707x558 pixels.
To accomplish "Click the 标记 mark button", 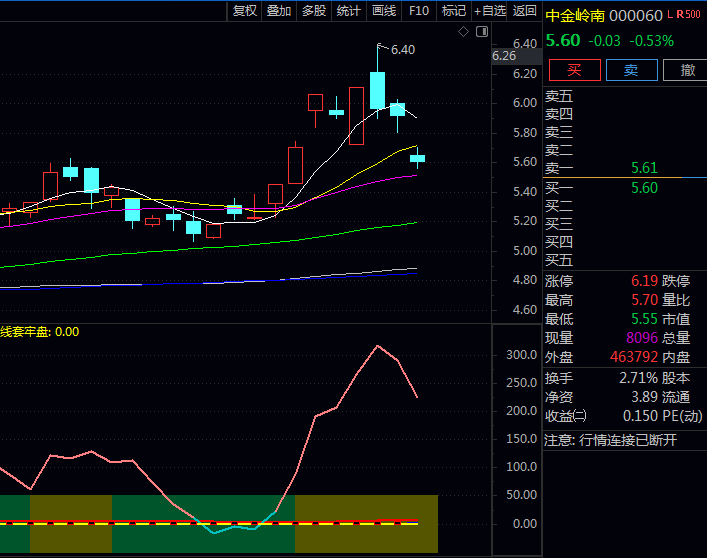I will pyautogui.click(x=454, y=11).
